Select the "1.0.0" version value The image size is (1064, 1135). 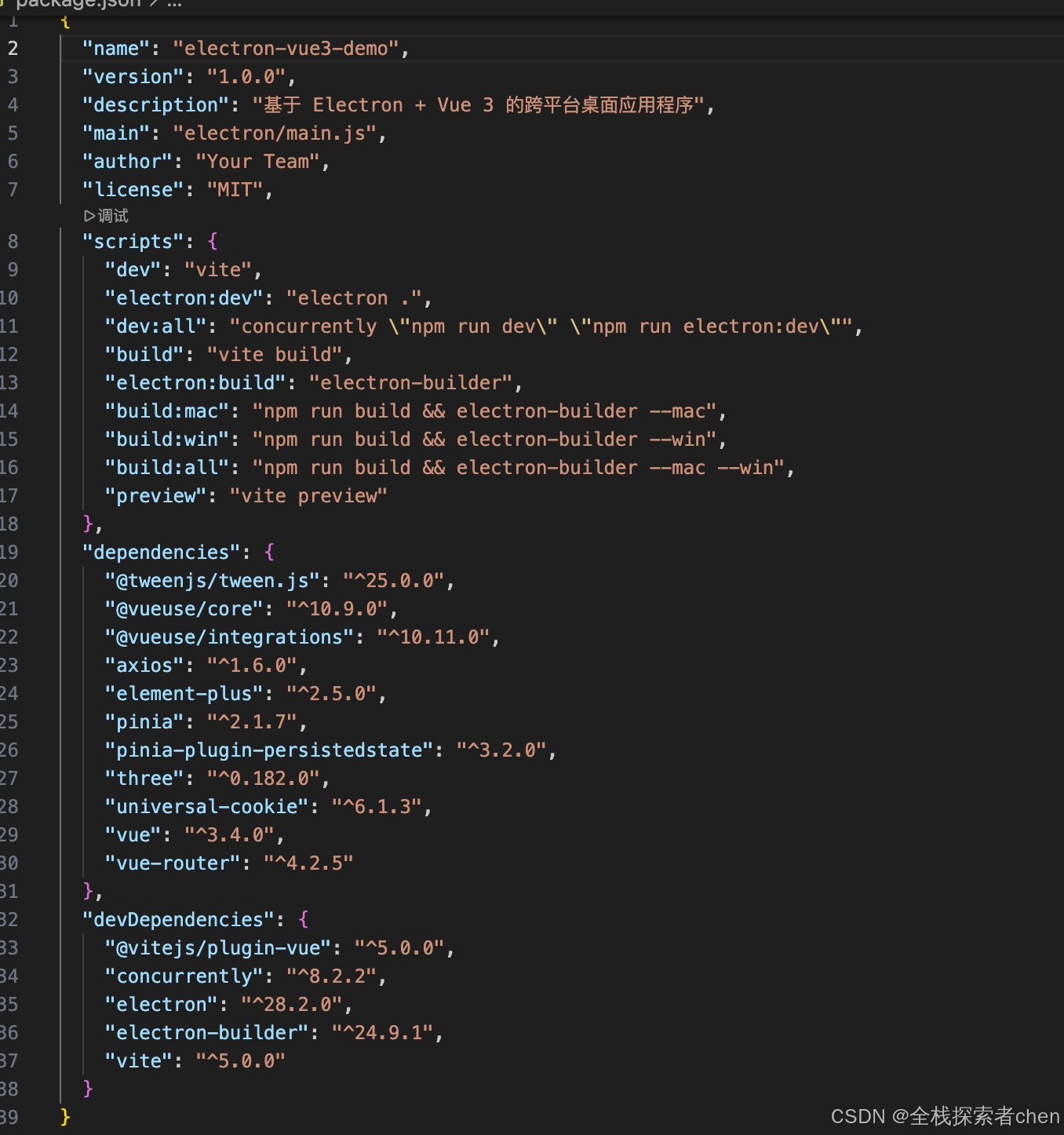point(246,77)
